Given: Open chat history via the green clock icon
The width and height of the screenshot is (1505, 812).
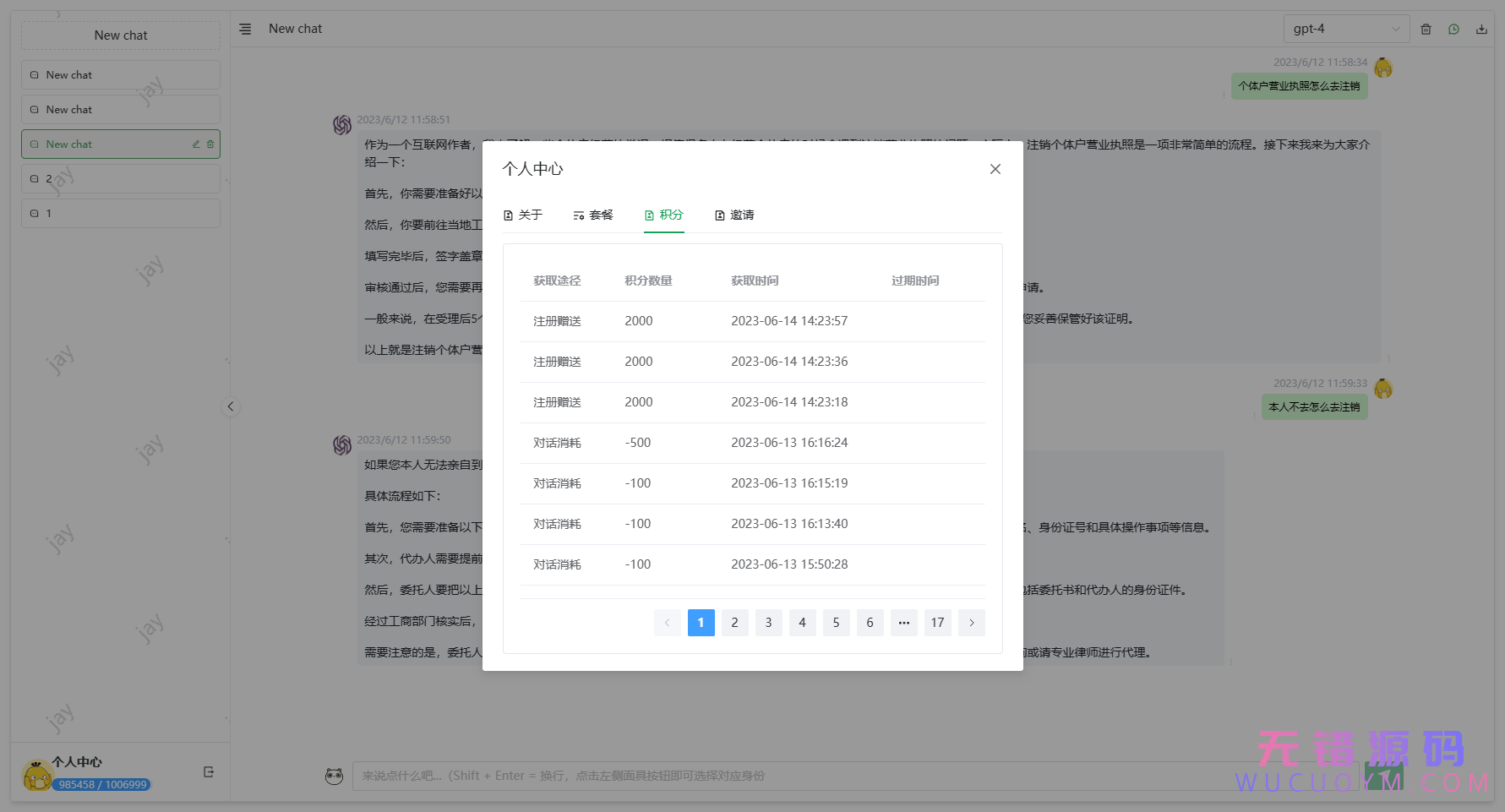Looking at the screenshot, I should click(1454, 28).
